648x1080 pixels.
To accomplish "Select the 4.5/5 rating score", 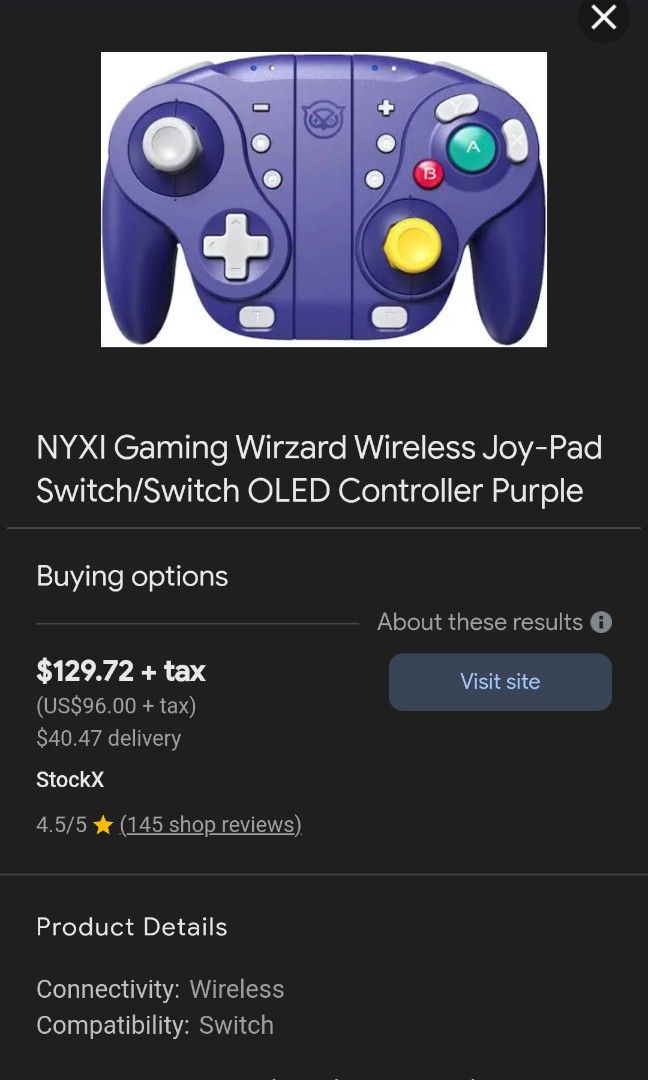I will [60, 824].
